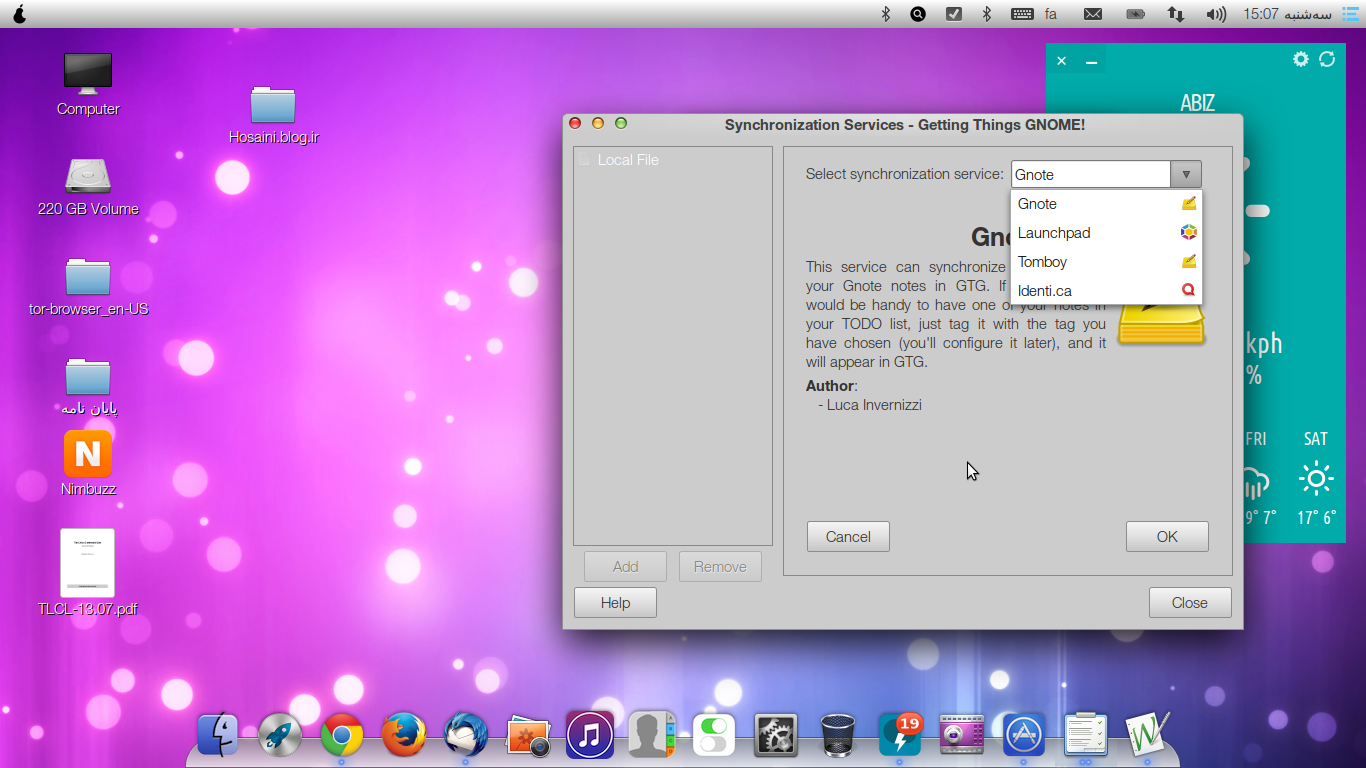
Task: Click the Gnote text field of the combo box
Action: 1090,174
